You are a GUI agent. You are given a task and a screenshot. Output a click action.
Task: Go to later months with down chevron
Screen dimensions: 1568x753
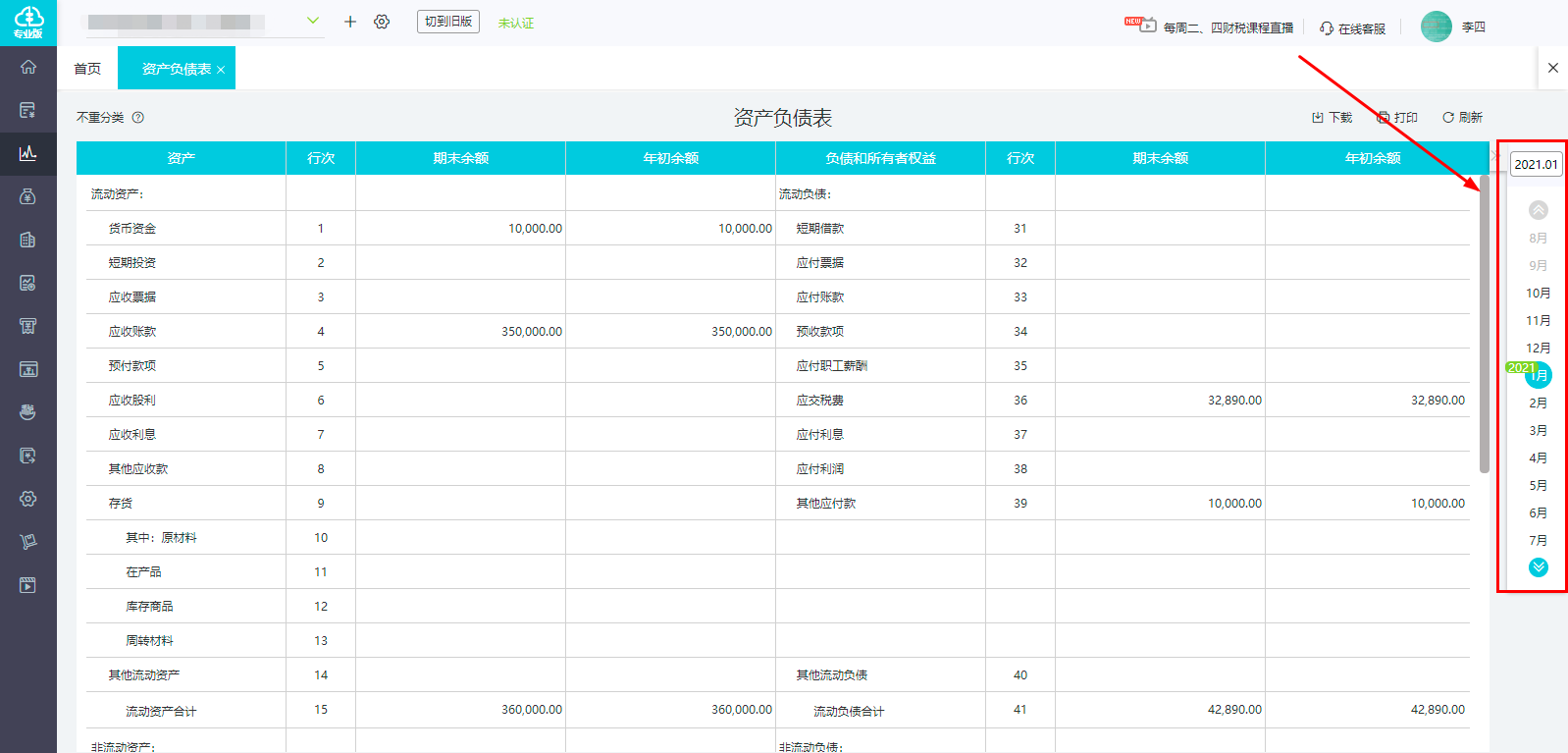1539,567
